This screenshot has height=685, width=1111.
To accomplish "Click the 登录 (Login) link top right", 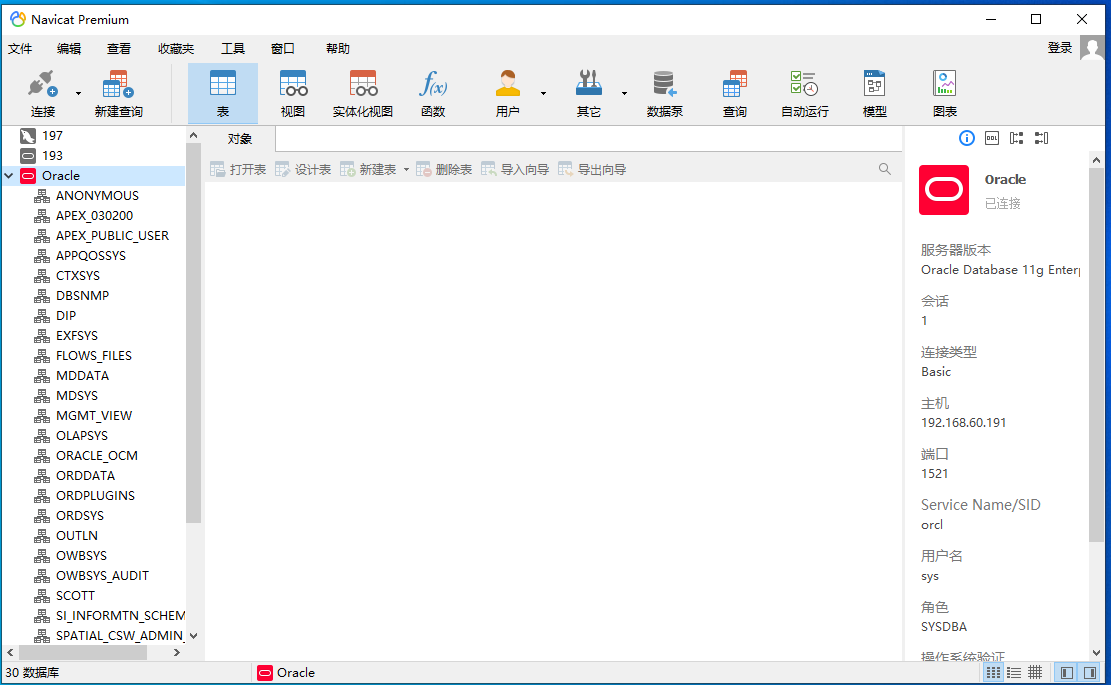I will pos(1059,48).
